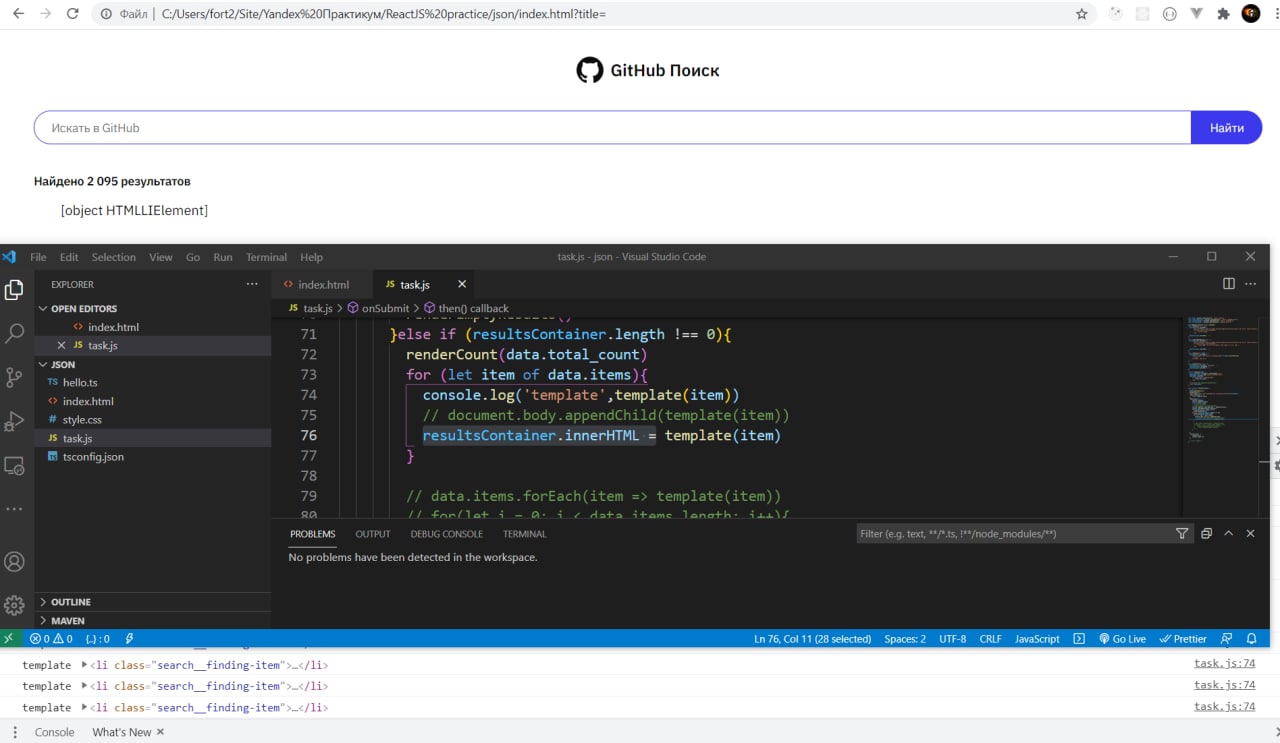Switch to the DEBUG CONSOLE tab
Image resolution: width=1280 pixels, height=743 pixels.
click(x=446, y=534)
